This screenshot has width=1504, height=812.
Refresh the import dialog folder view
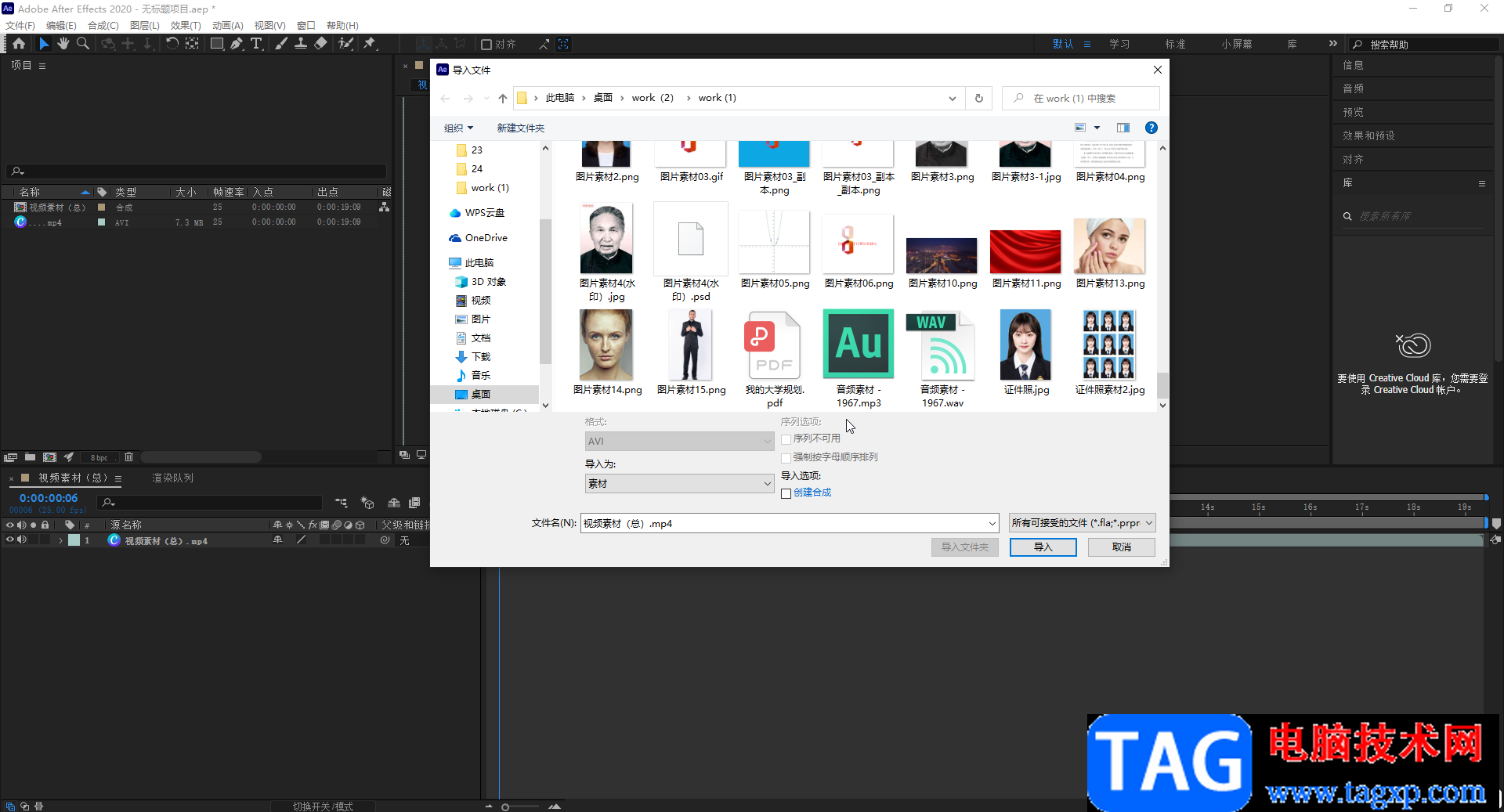(x=978, y=99)
